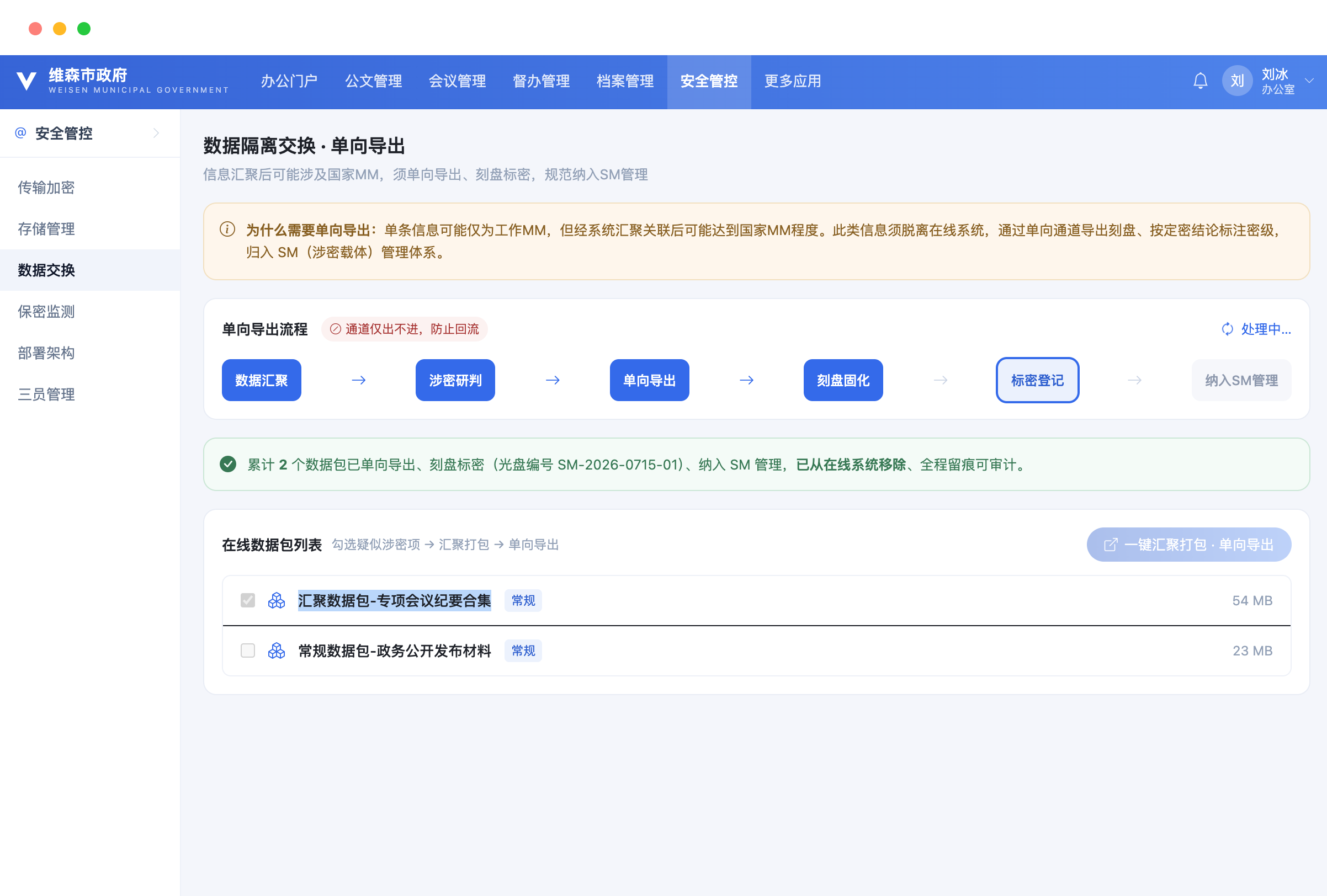Click arrow between 标密登记 and 纳入SM管理
Screen dimensions: 1327x896
1135,380
